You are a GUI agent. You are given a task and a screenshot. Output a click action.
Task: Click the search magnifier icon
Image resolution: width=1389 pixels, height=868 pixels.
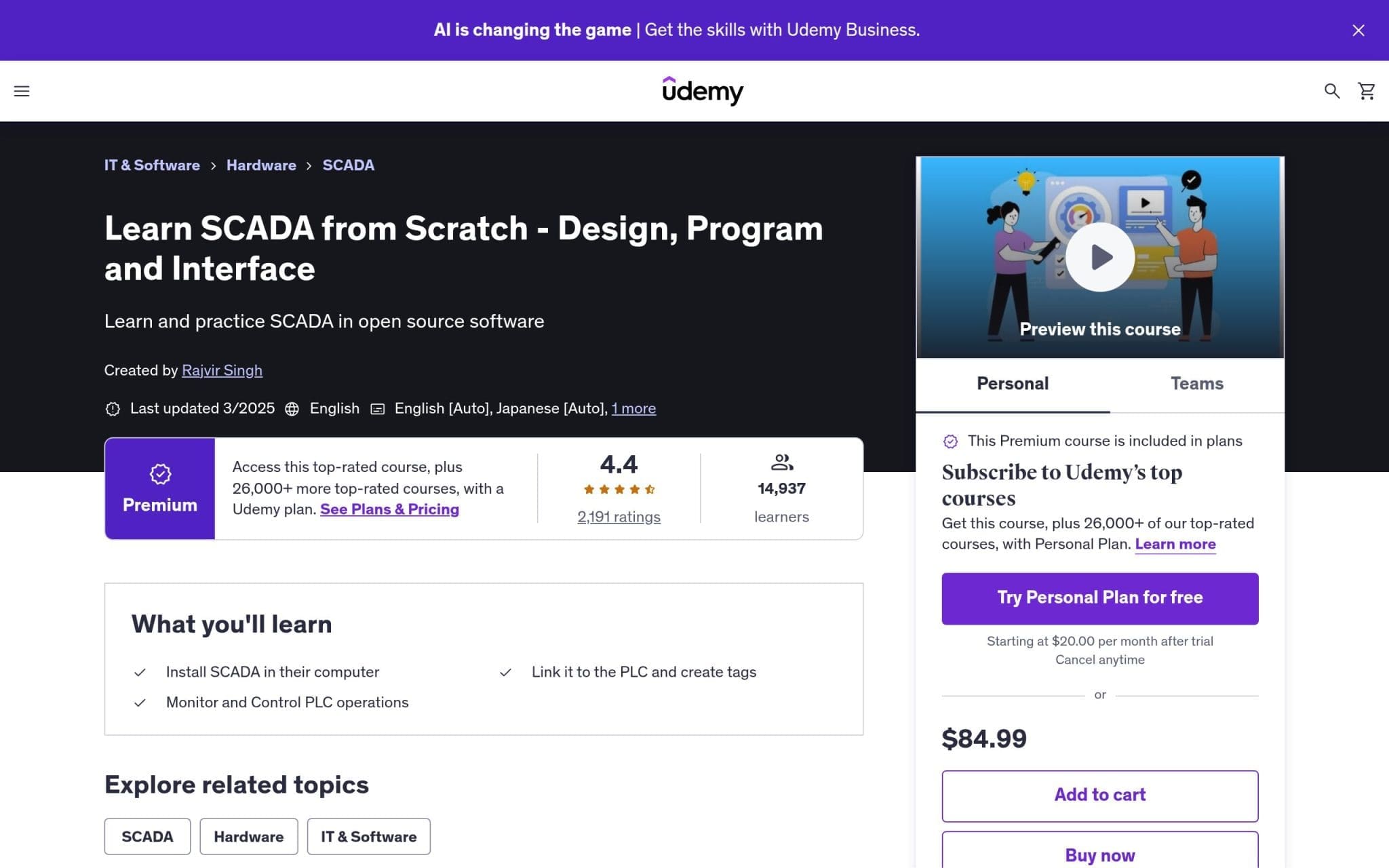pos(1332,91)
